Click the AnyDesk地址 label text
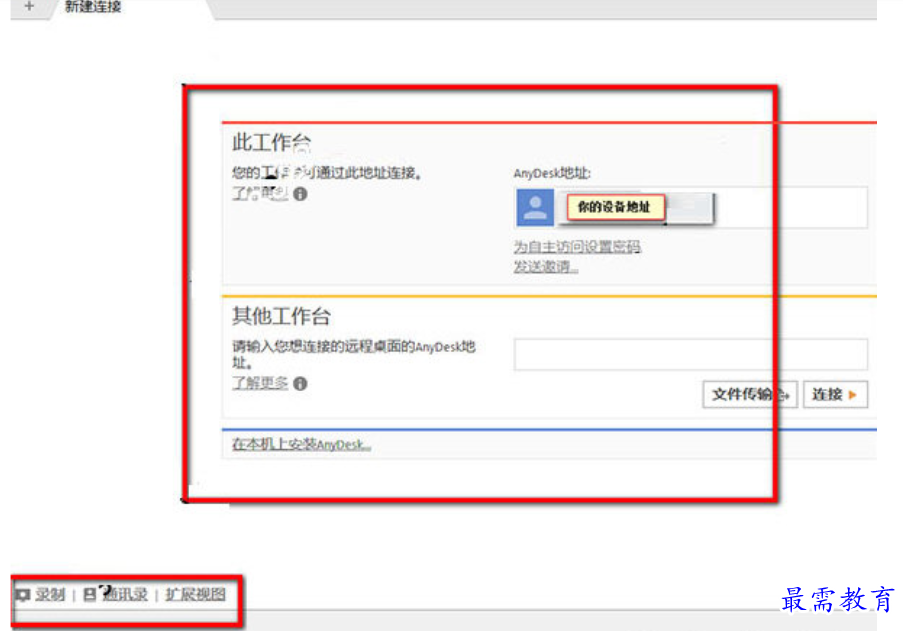Screen dimensions: 903x631 tap(552, 173)
